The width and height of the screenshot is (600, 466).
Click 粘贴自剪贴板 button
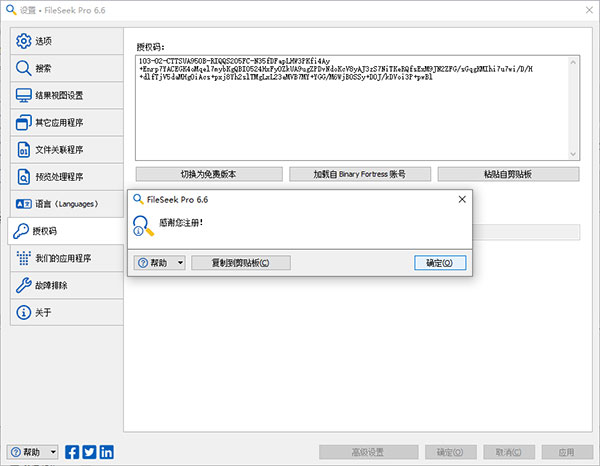[508, 174]
